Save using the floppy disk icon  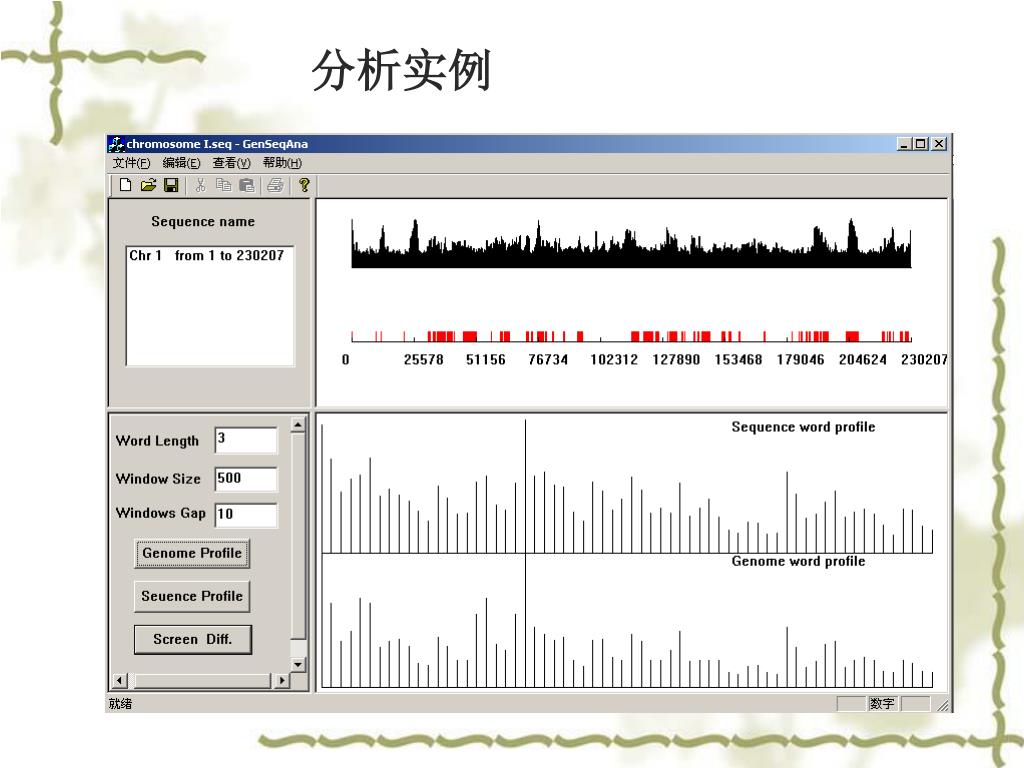pos(171,185)
